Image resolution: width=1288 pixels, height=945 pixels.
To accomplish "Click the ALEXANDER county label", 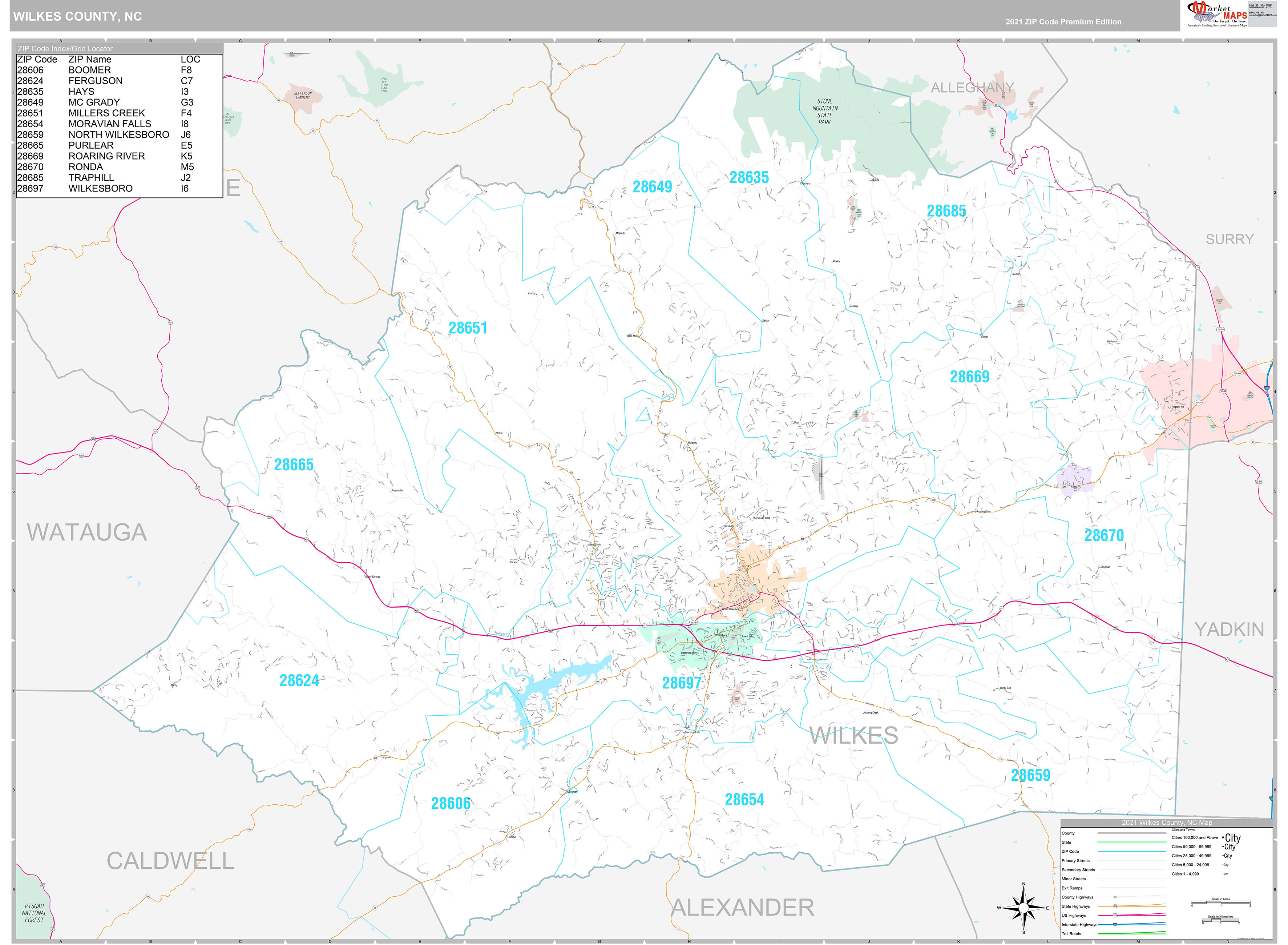I will (x=743, y=908).
